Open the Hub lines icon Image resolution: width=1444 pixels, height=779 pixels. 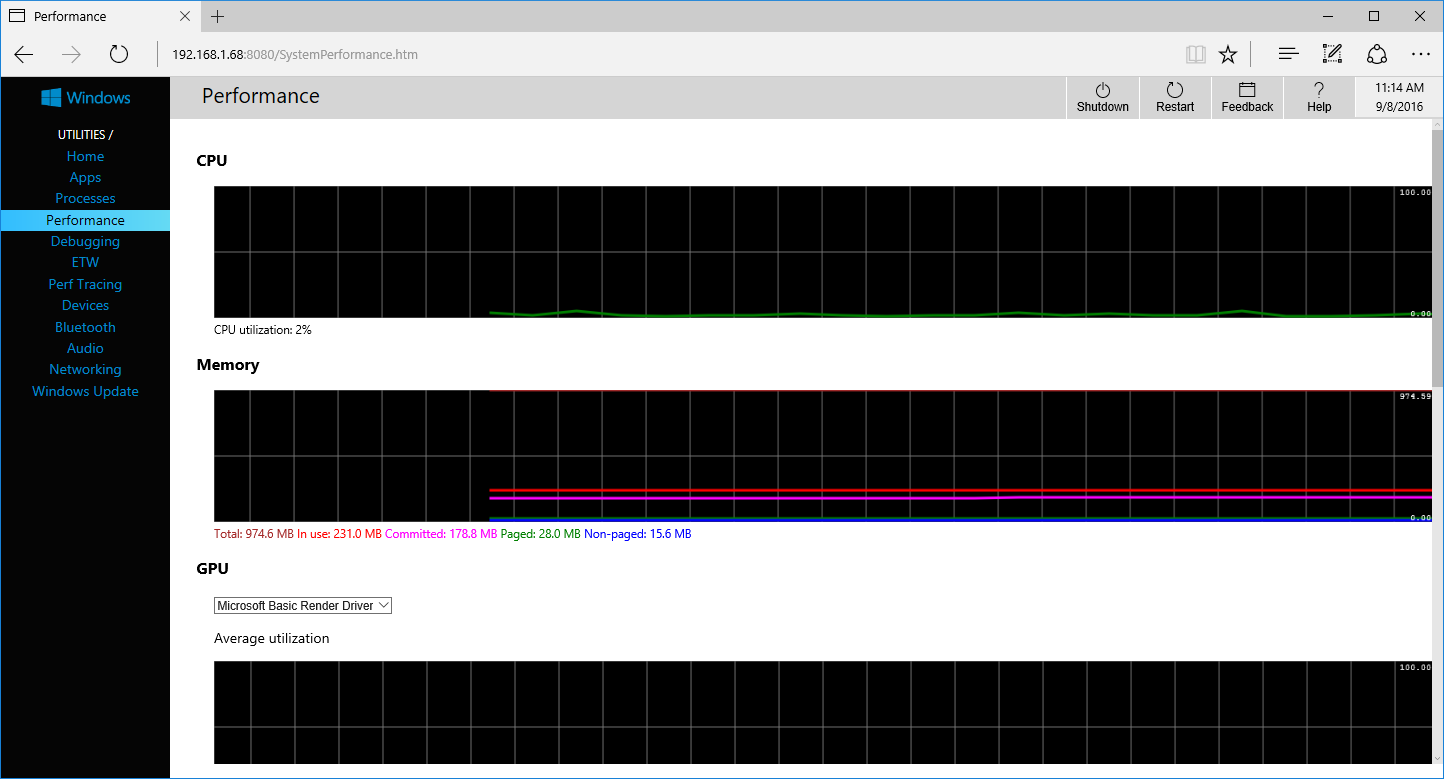(x=1289, y=54)
